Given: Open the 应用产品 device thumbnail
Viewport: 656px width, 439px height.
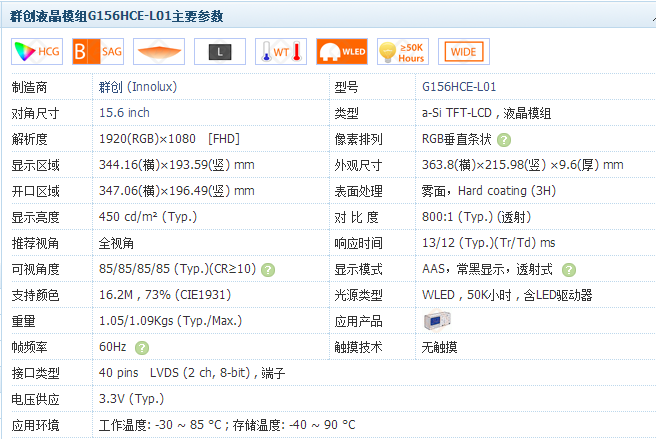Looking at the screenshot, I should (x=438, y=321).
